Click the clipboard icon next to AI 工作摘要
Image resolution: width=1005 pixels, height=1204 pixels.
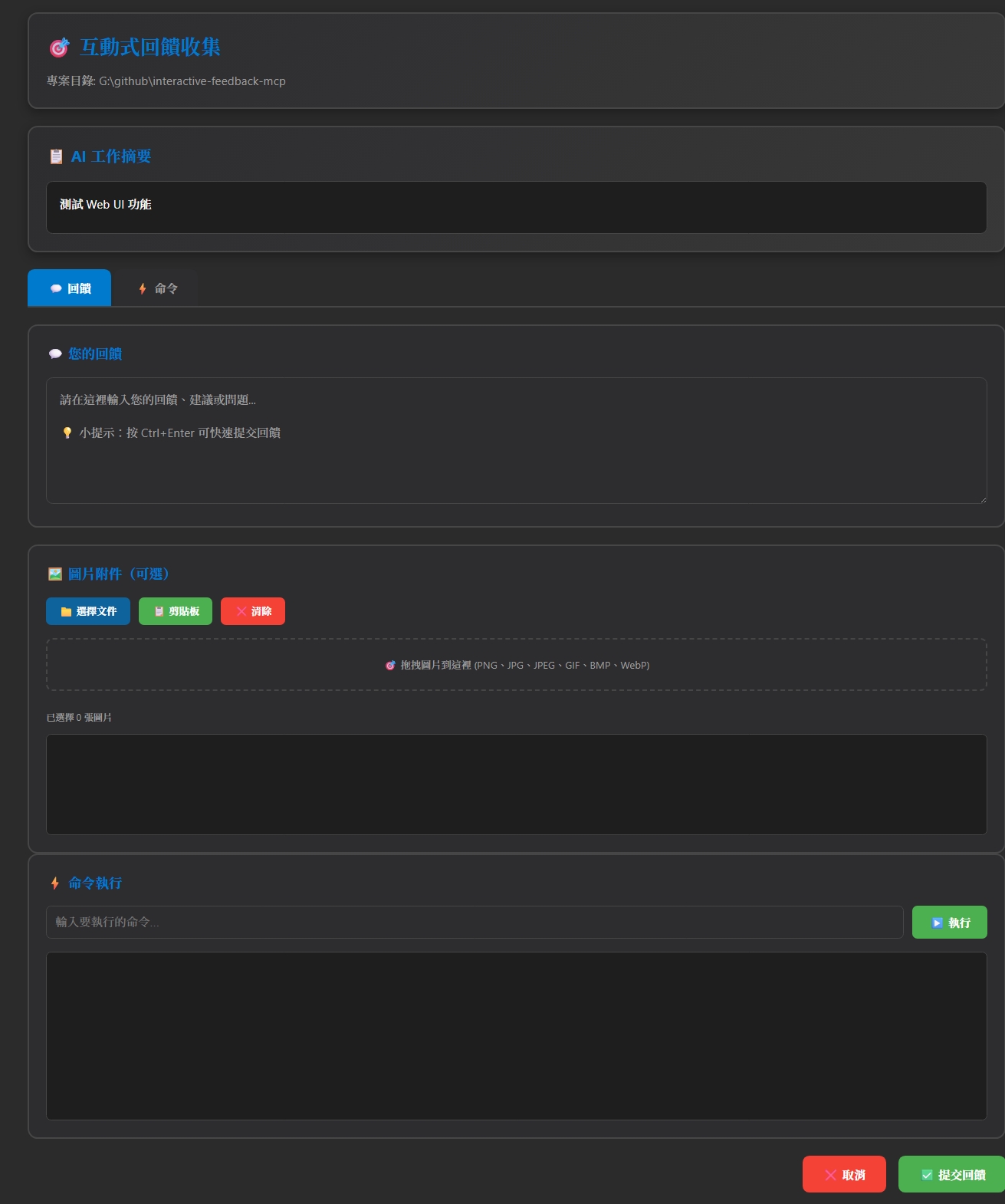coord(56,156)
